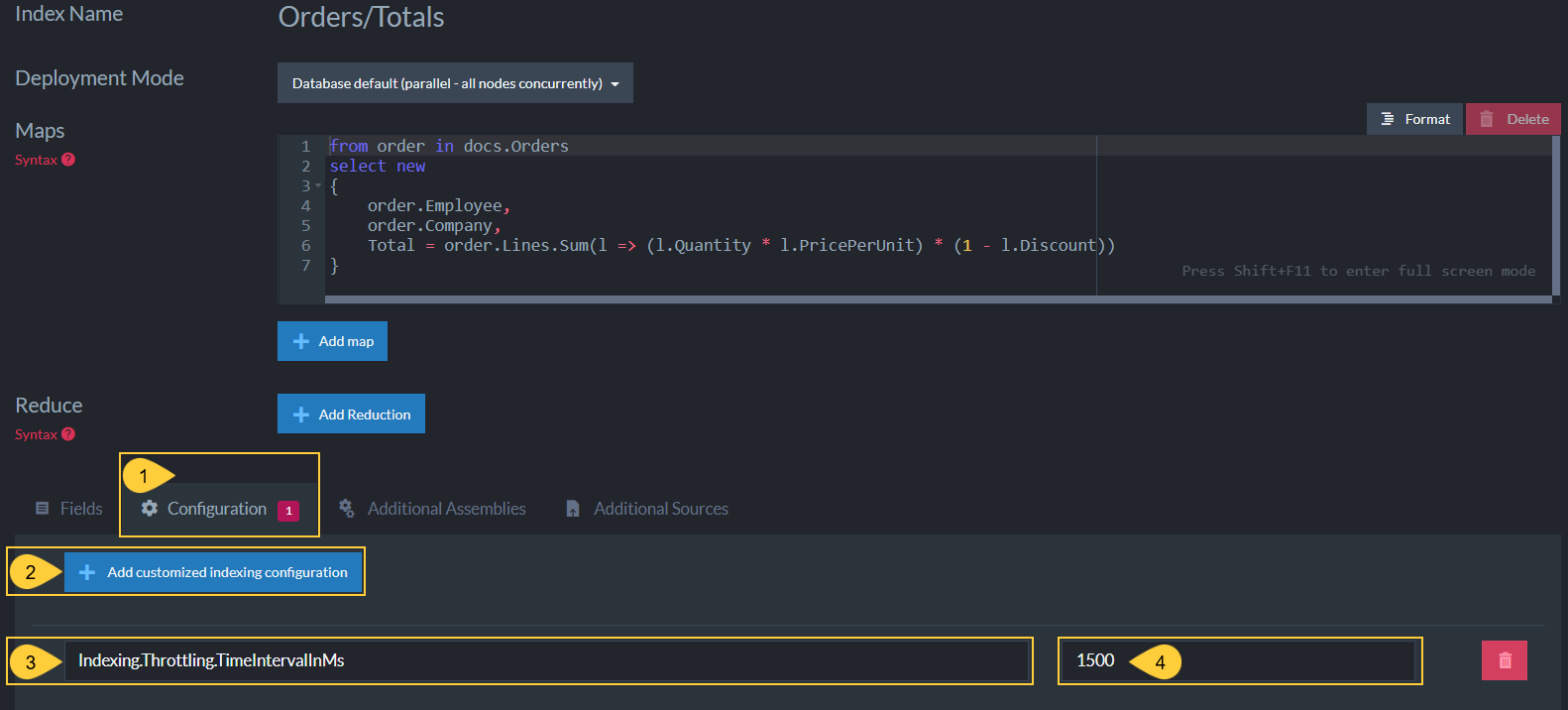Click the Orders/Totals index name

point(361,17)
